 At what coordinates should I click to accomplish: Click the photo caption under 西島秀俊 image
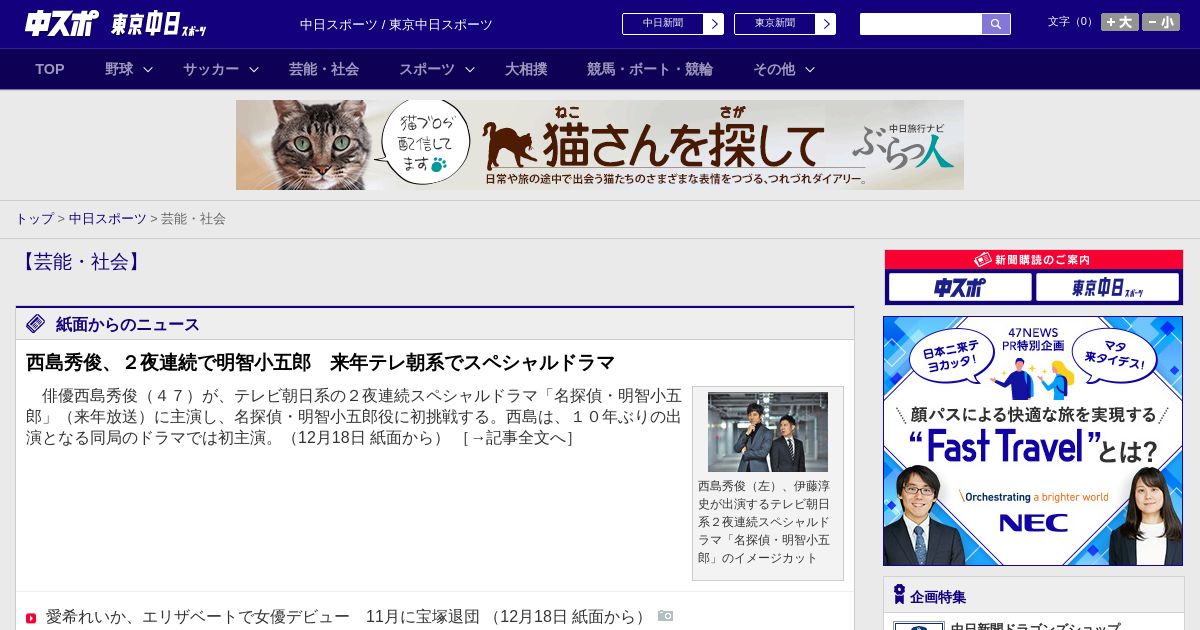coord(766,522)
